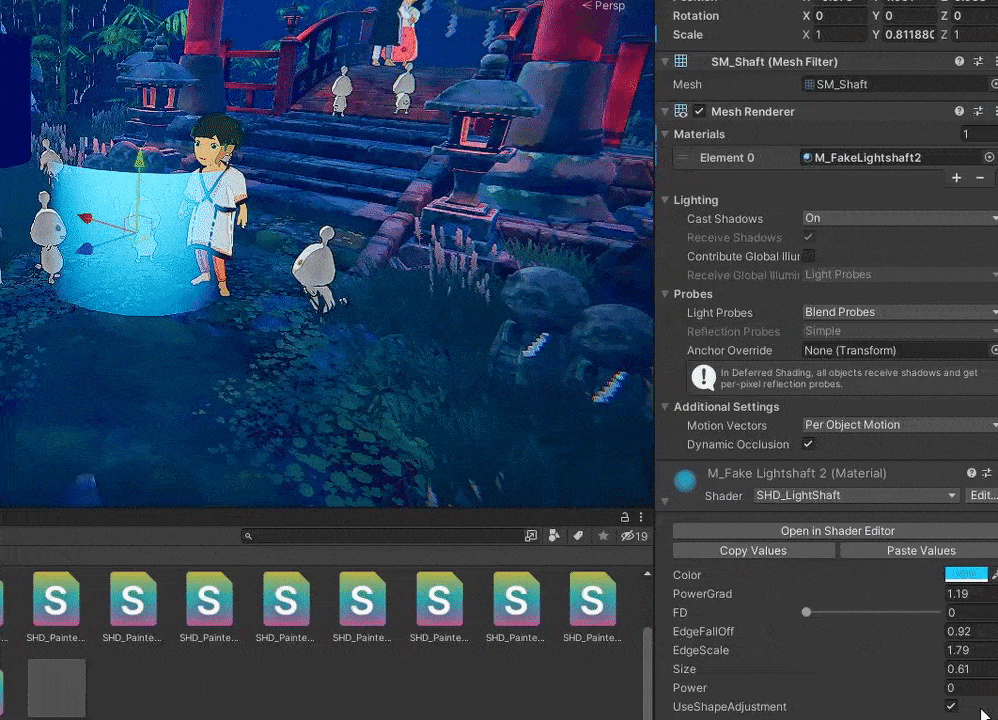The height and width of the screenshot is (720, 998).
Task: Click the cyan Color swatch
Action: click(x=965, y=575)
